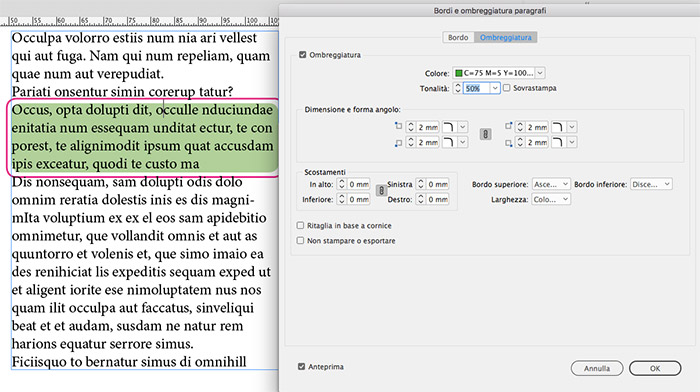Enable Non stampare o esportare checkbox

coord(300,241)
